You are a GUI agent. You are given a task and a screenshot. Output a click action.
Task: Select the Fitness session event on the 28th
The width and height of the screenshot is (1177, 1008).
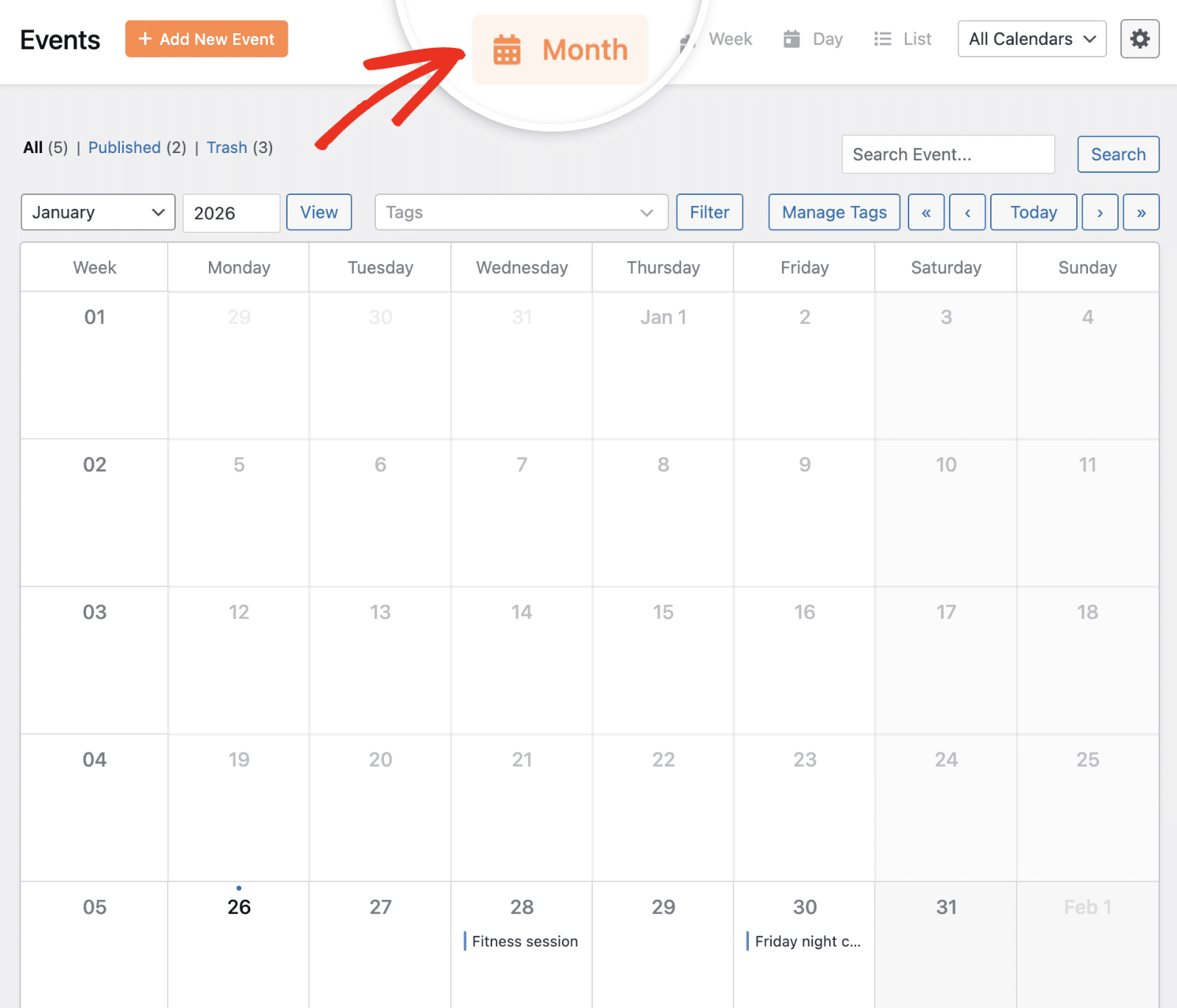pyautogui.click(x=523, y=941)
